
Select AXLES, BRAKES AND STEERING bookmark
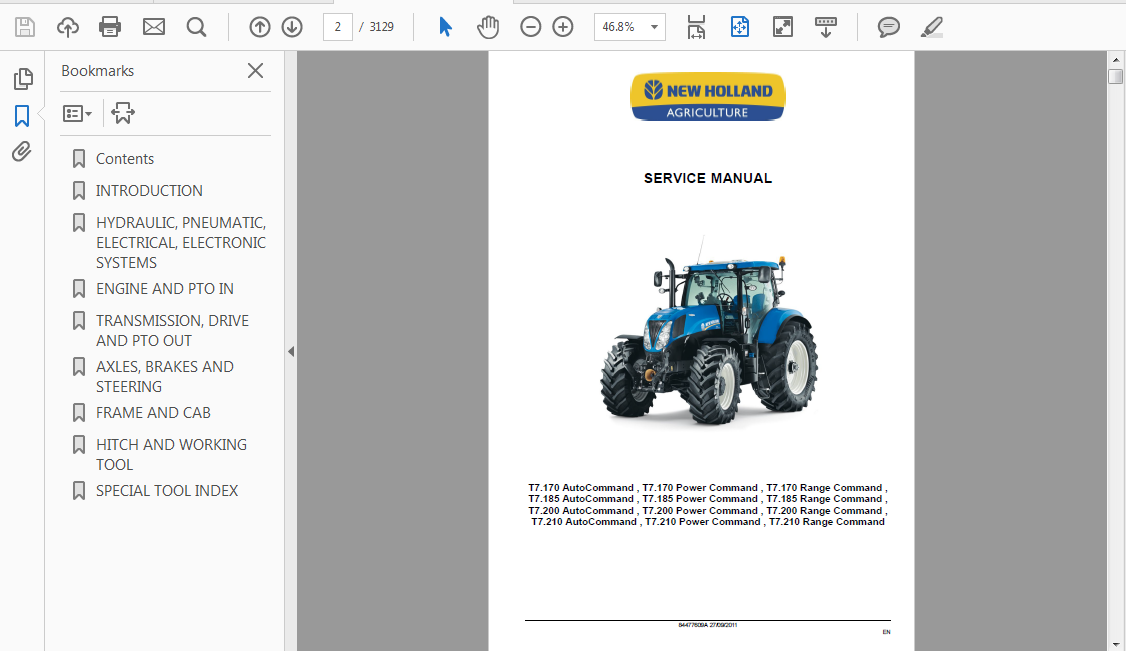[x=165, y=376]
